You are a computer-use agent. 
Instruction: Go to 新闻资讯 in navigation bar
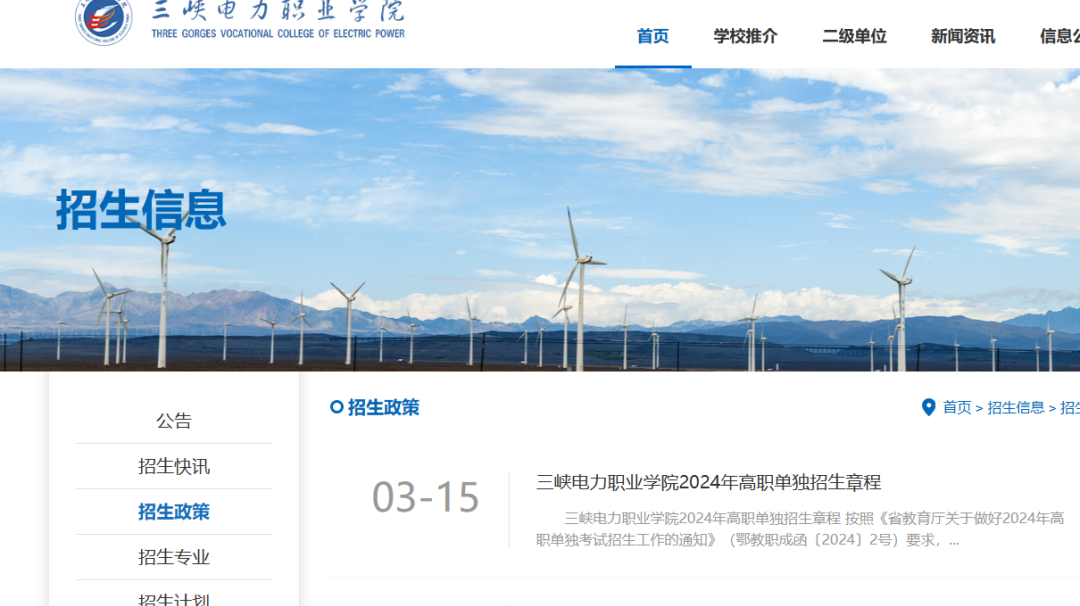click(x=962, y=36)
